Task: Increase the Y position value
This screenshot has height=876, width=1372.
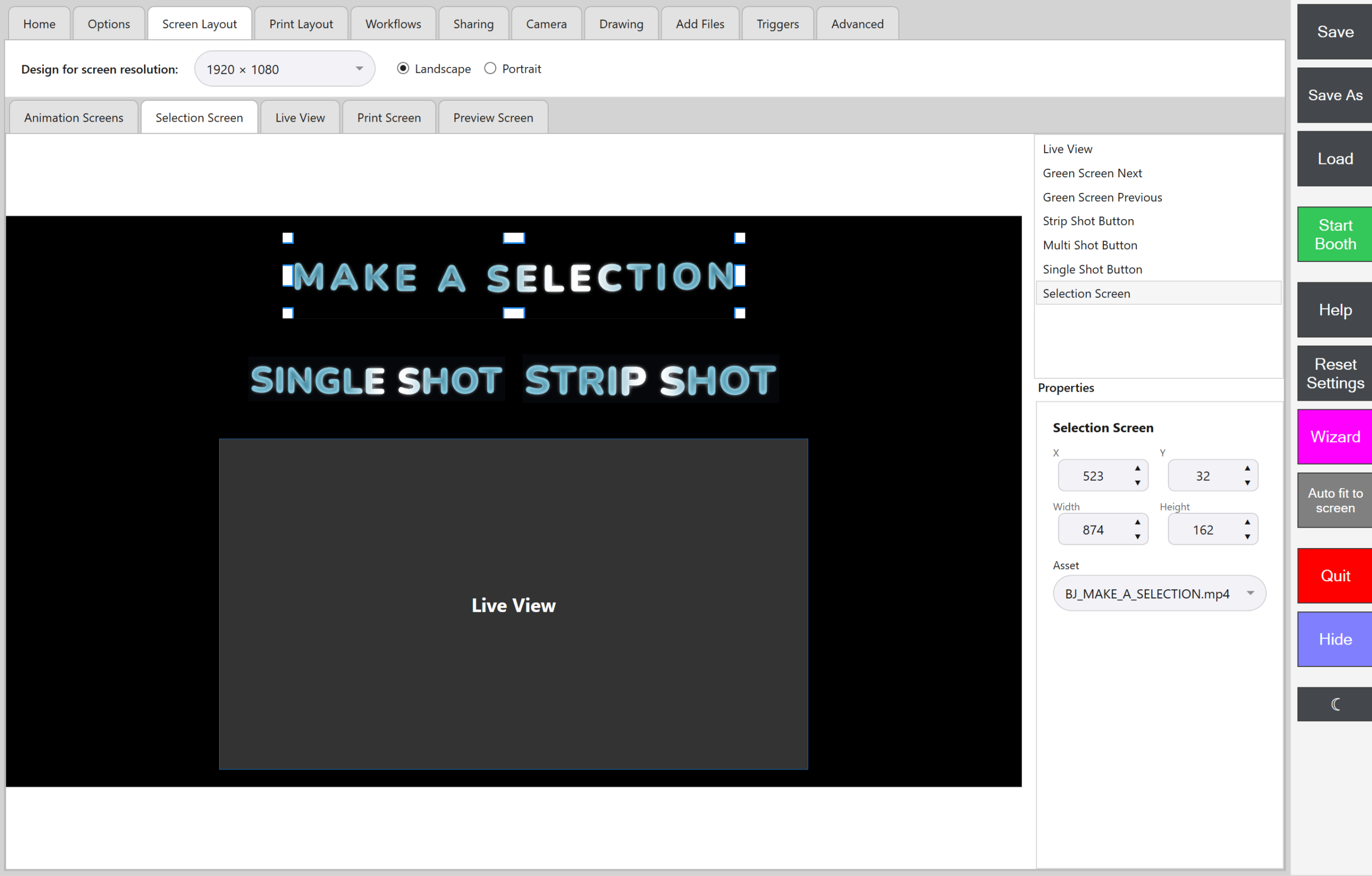Action: [1247, 468]
